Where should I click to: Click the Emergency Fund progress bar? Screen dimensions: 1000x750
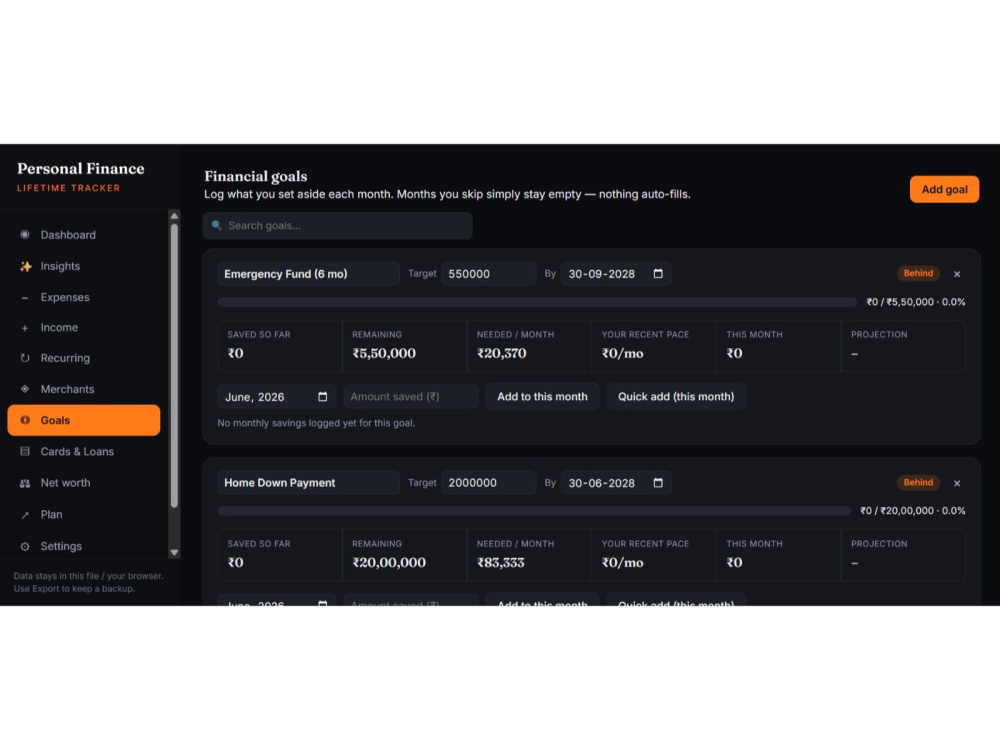536,302
